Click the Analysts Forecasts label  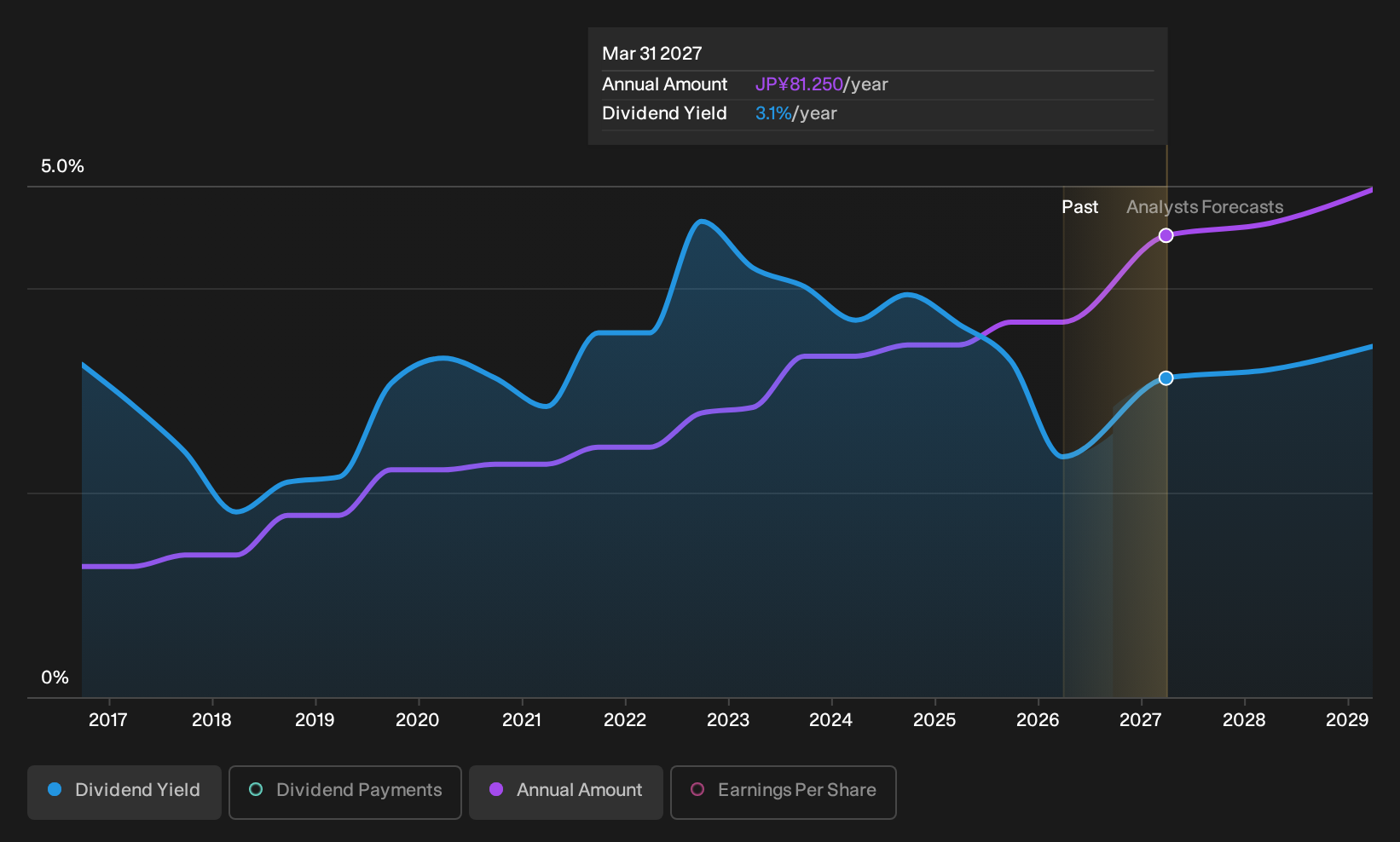tap(1205, 207)
